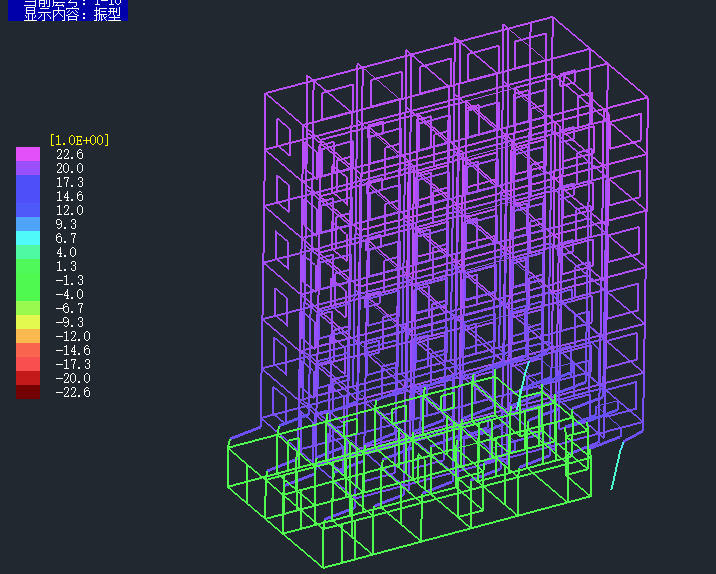Click the light blue 9.3 legend swatch
Screen dimensions: 716x574
[27, 224]
